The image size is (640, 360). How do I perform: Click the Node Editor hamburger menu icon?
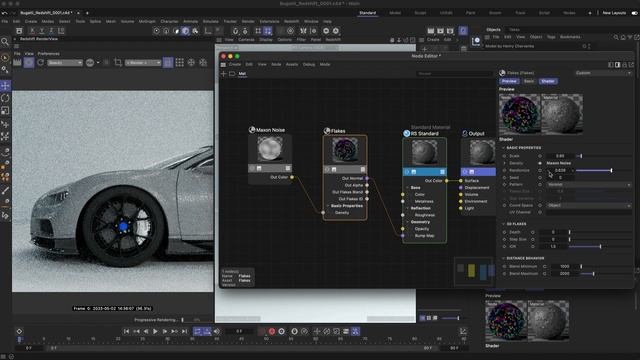[x=223, y=64]
